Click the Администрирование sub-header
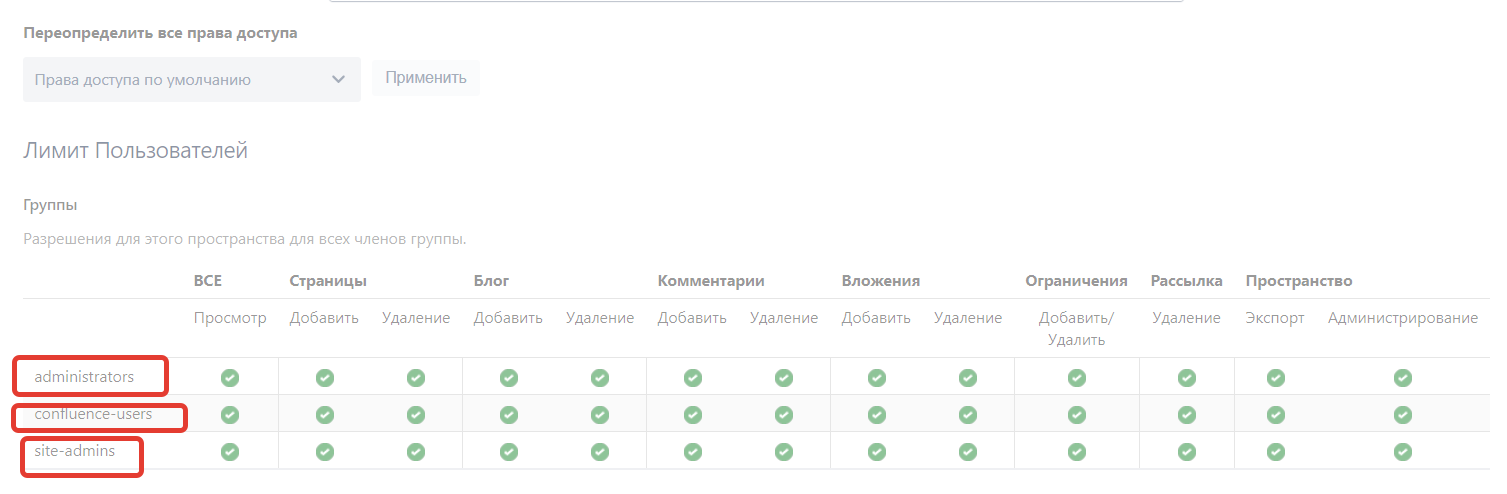 [x=1403, y=318]
